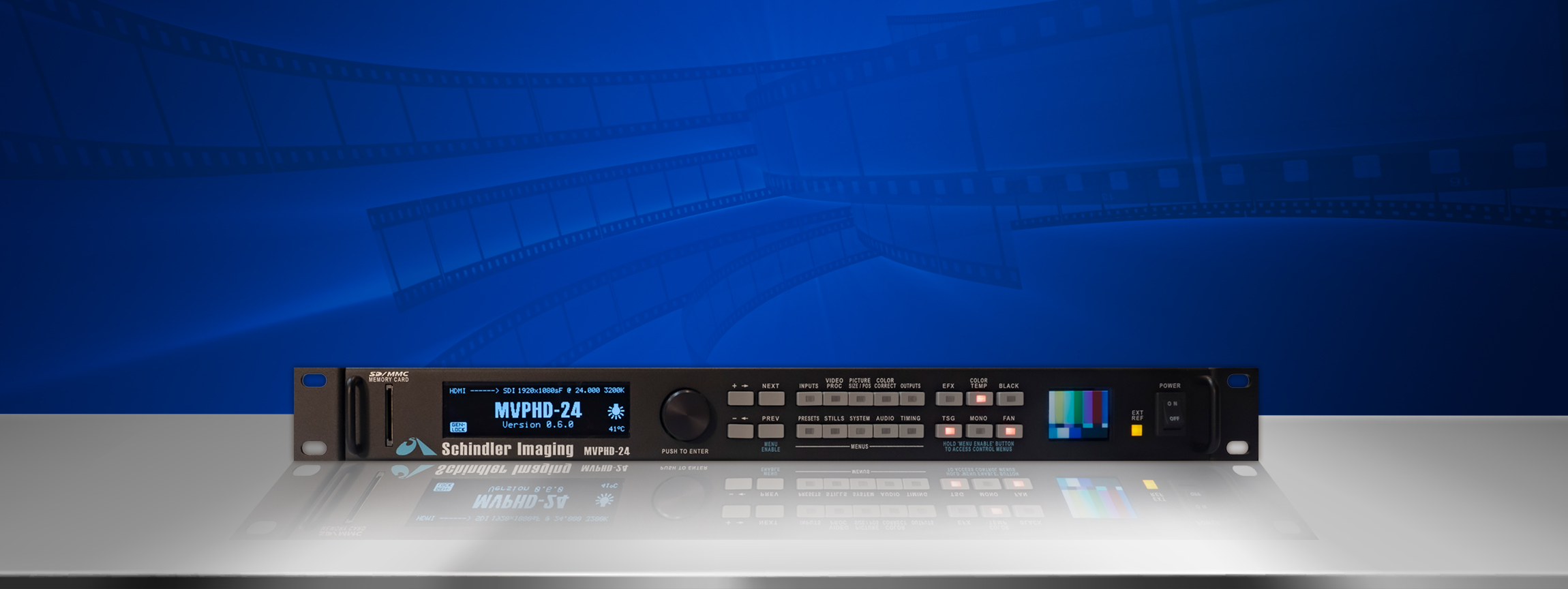Image resolution: width=1568 pixels, height=589 pixels.
Task: Click the PUSH TO ENTER rotary knob
Action: point(685,414)
